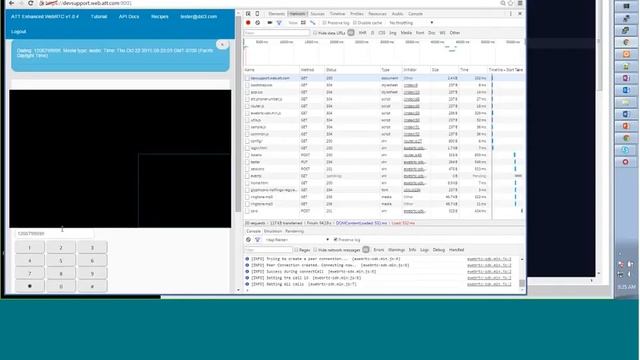Check Hide network messages
The height and width of the screenshot is (360, 640).
[315, 250]
